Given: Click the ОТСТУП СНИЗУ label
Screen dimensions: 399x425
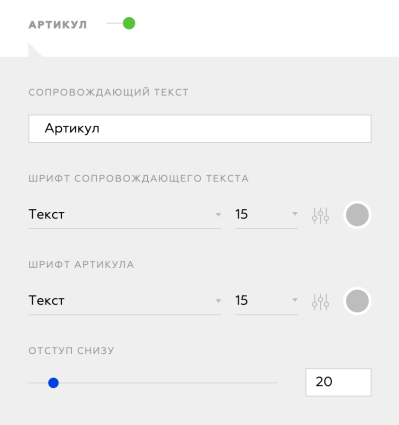Looking at the screenshot, I should [x=71, y=351].
